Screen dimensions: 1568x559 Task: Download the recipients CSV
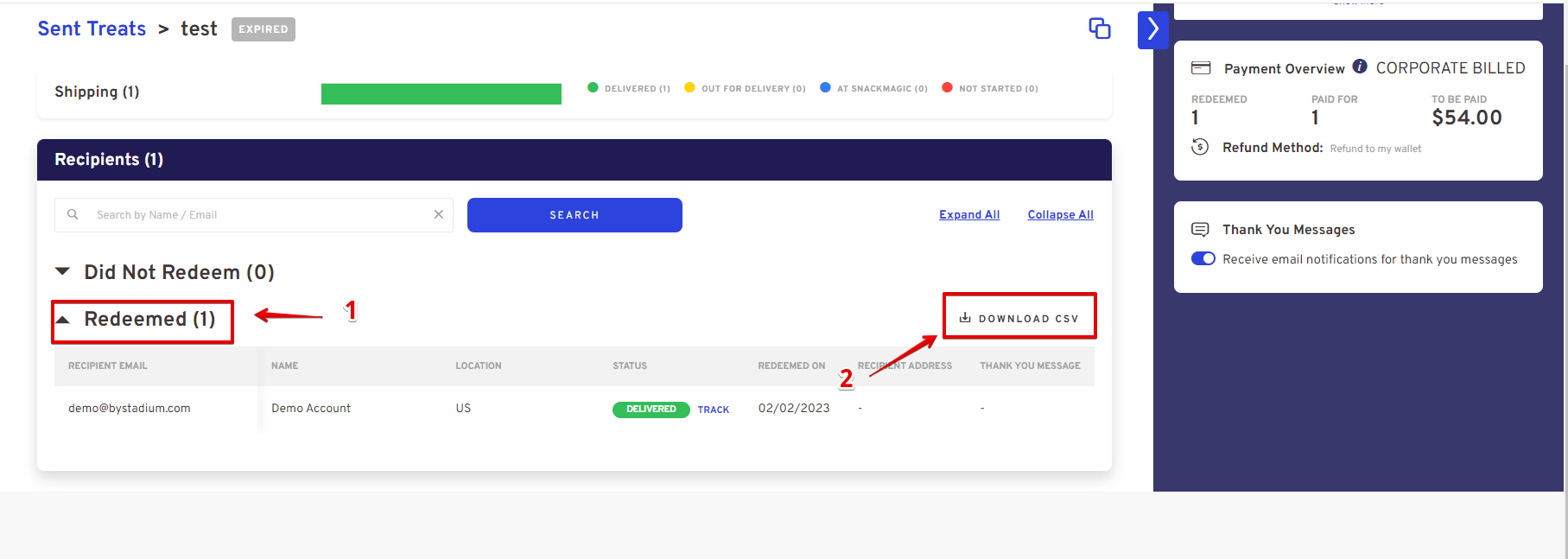tap(1019, 318)
